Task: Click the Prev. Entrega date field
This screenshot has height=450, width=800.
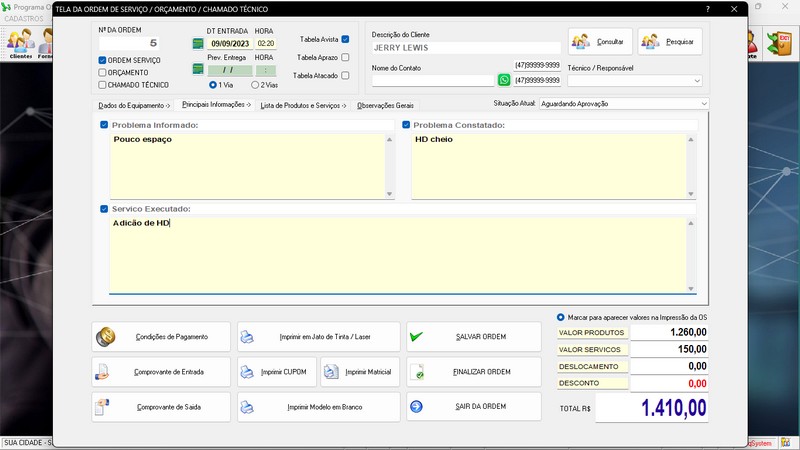Action: click(230, 70)
